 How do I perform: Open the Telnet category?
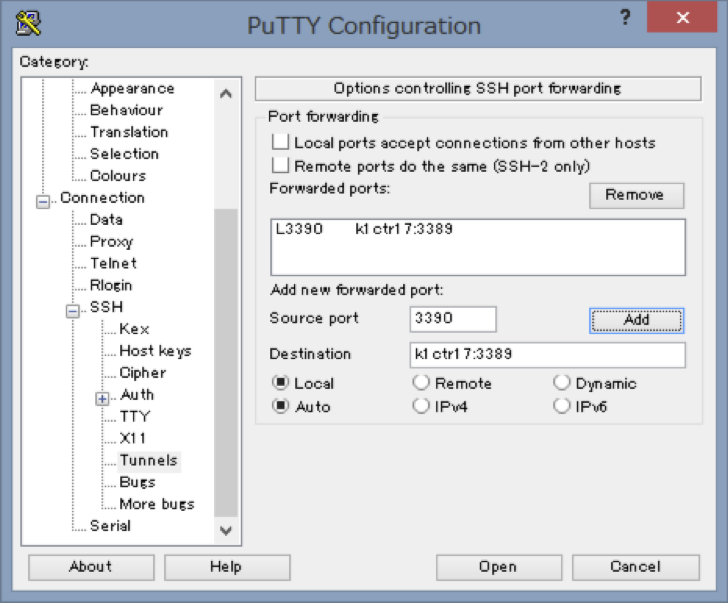tap(113, 263)
